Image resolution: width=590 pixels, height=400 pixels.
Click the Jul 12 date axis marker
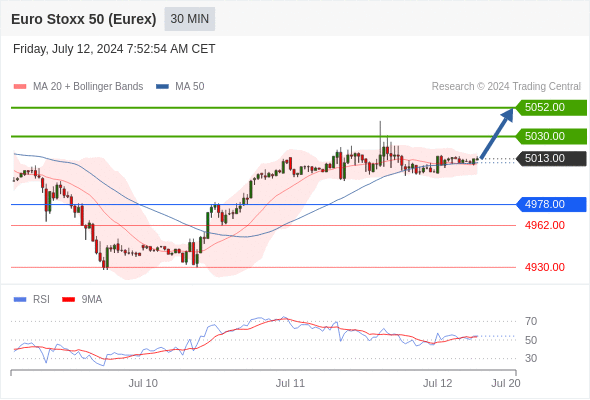(437, 383)
